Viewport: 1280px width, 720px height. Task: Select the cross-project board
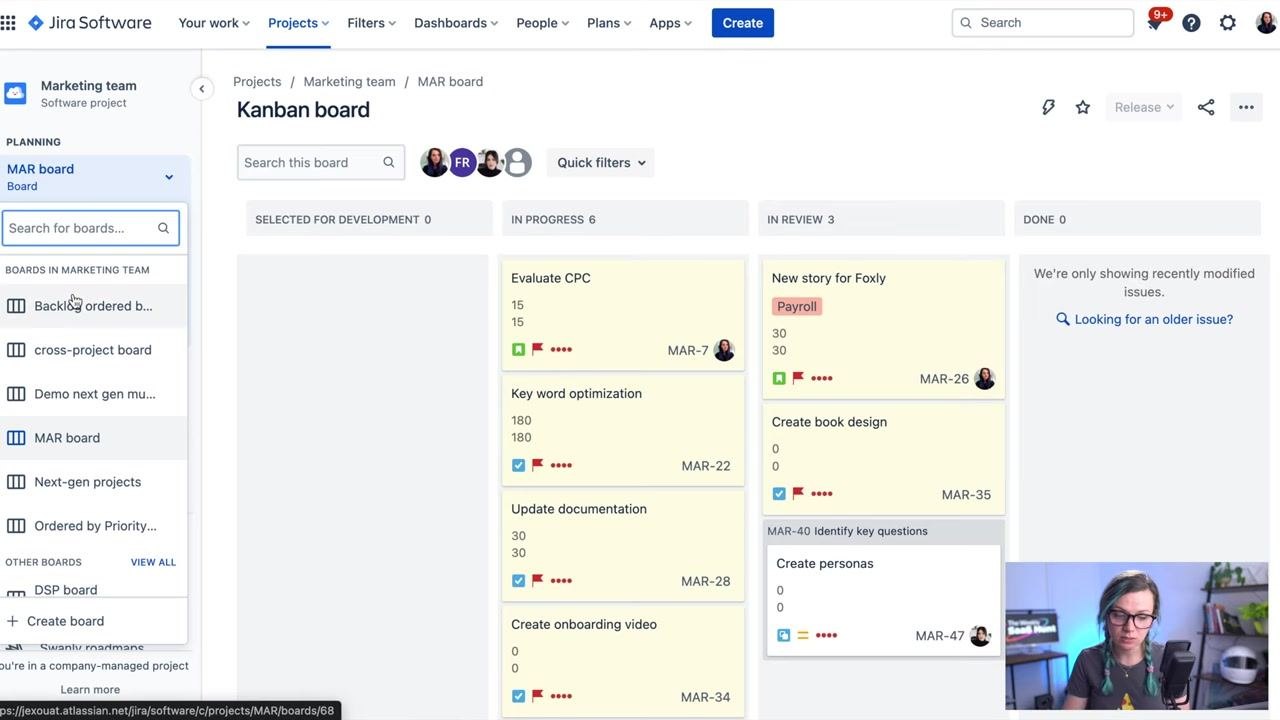[x=93, y=350]
